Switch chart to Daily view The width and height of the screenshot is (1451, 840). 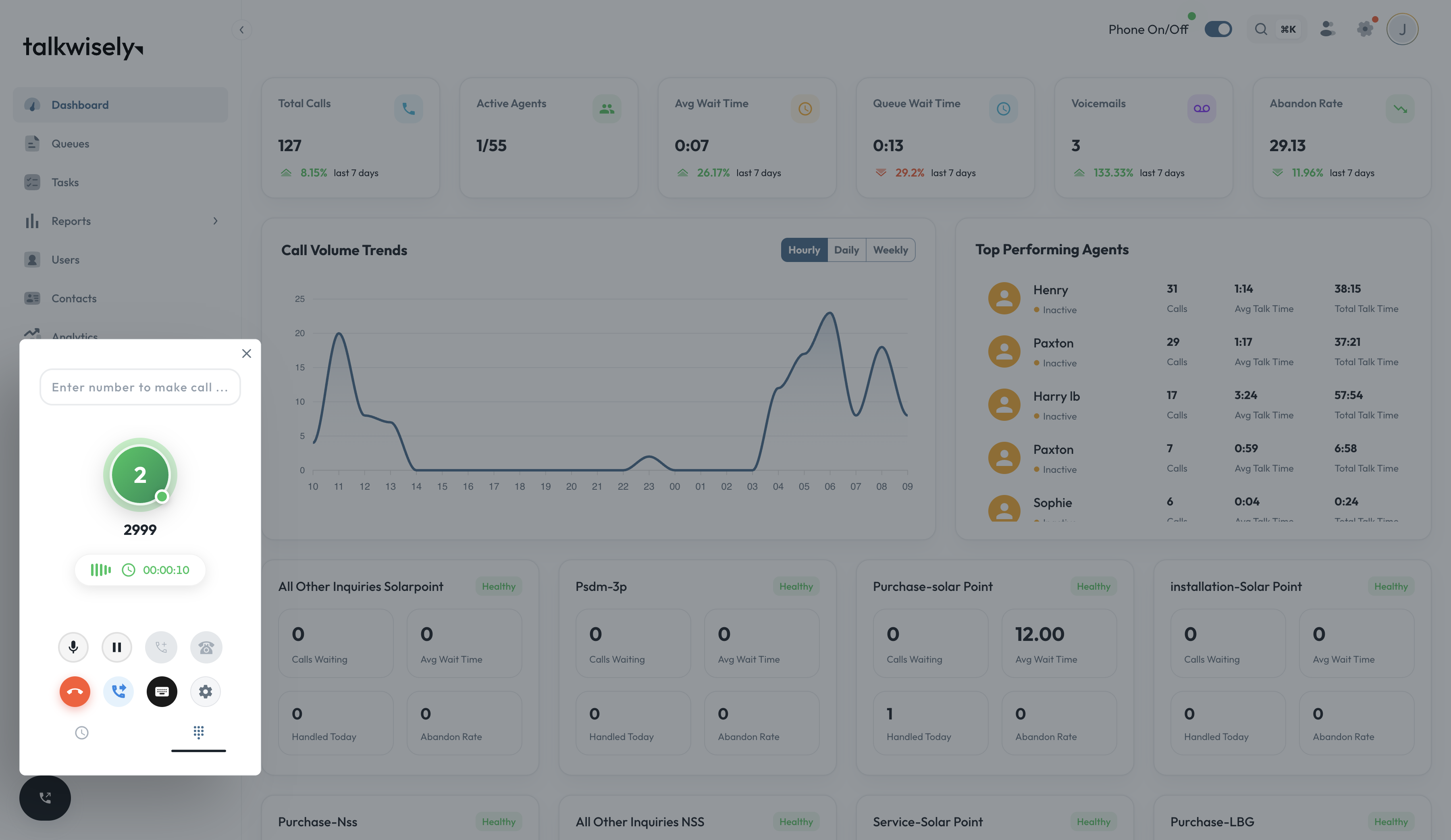click(x=846, y=250)
